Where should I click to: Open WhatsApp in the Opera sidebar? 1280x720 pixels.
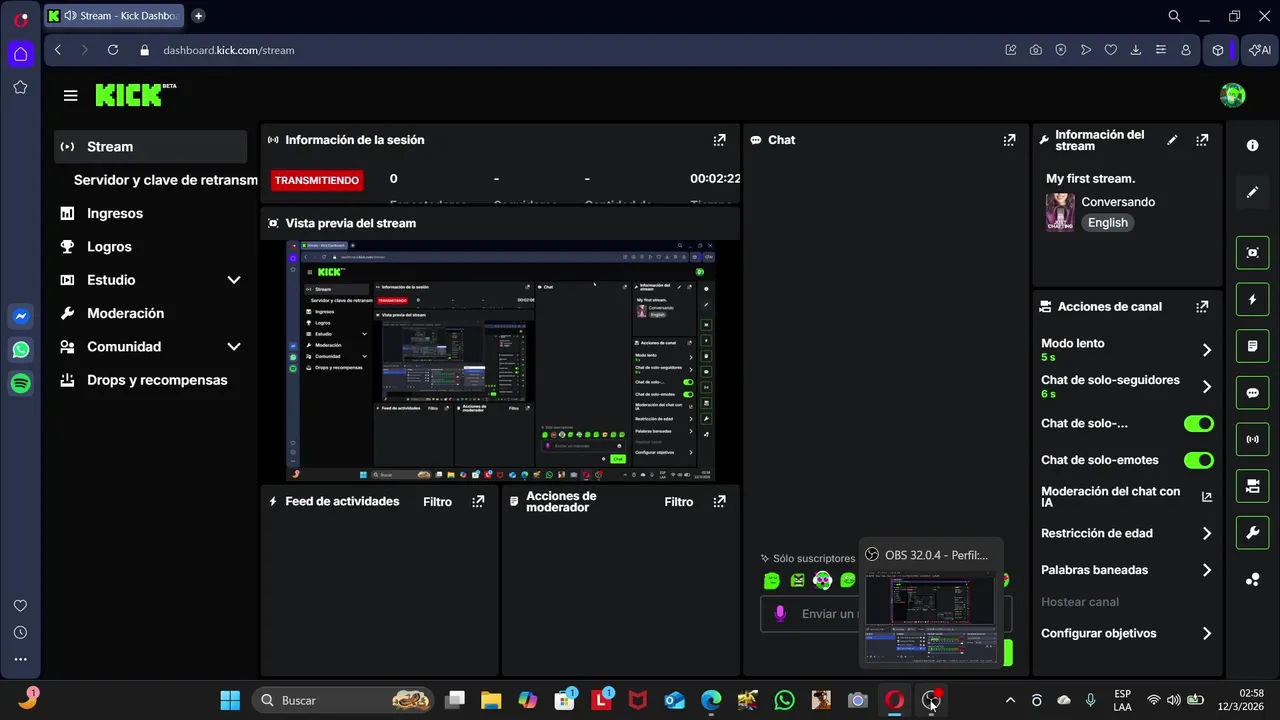pyautogui.click(x=20, y=350)
